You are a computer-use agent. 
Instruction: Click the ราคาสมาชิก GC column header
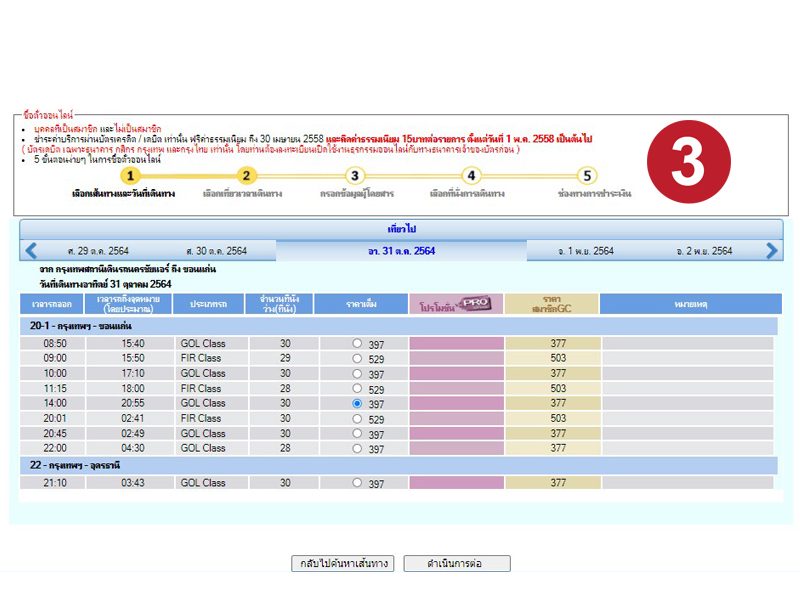pyautogui.click(x=552, y=304)
